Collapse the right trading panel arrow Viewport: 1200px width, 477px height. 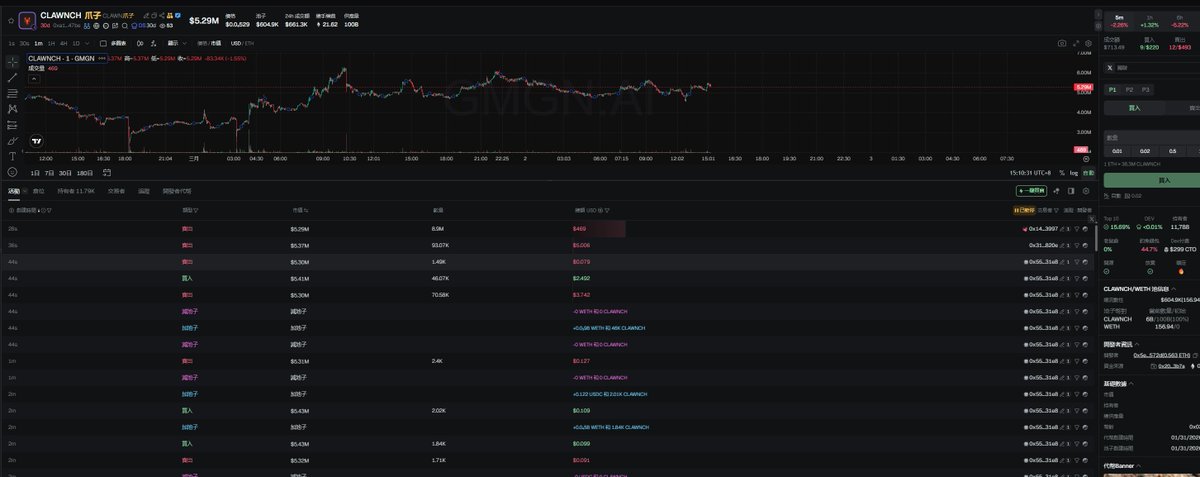(1096, 14)
